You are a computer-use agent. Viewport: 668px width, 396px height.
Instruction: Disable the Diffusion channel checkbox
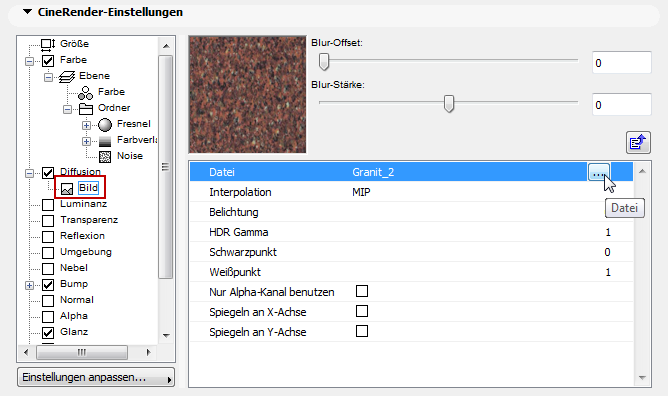pos(48,173)
